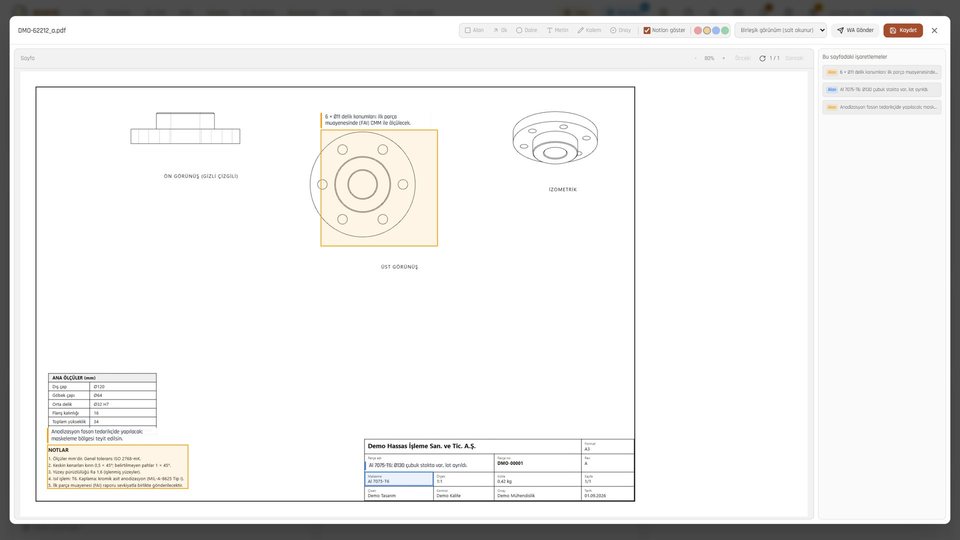This screenshot has height=540, width=960.
Task: Click the blue-outlined Malzeme Al 7075-T6 cell
Action: pos(399,479)
